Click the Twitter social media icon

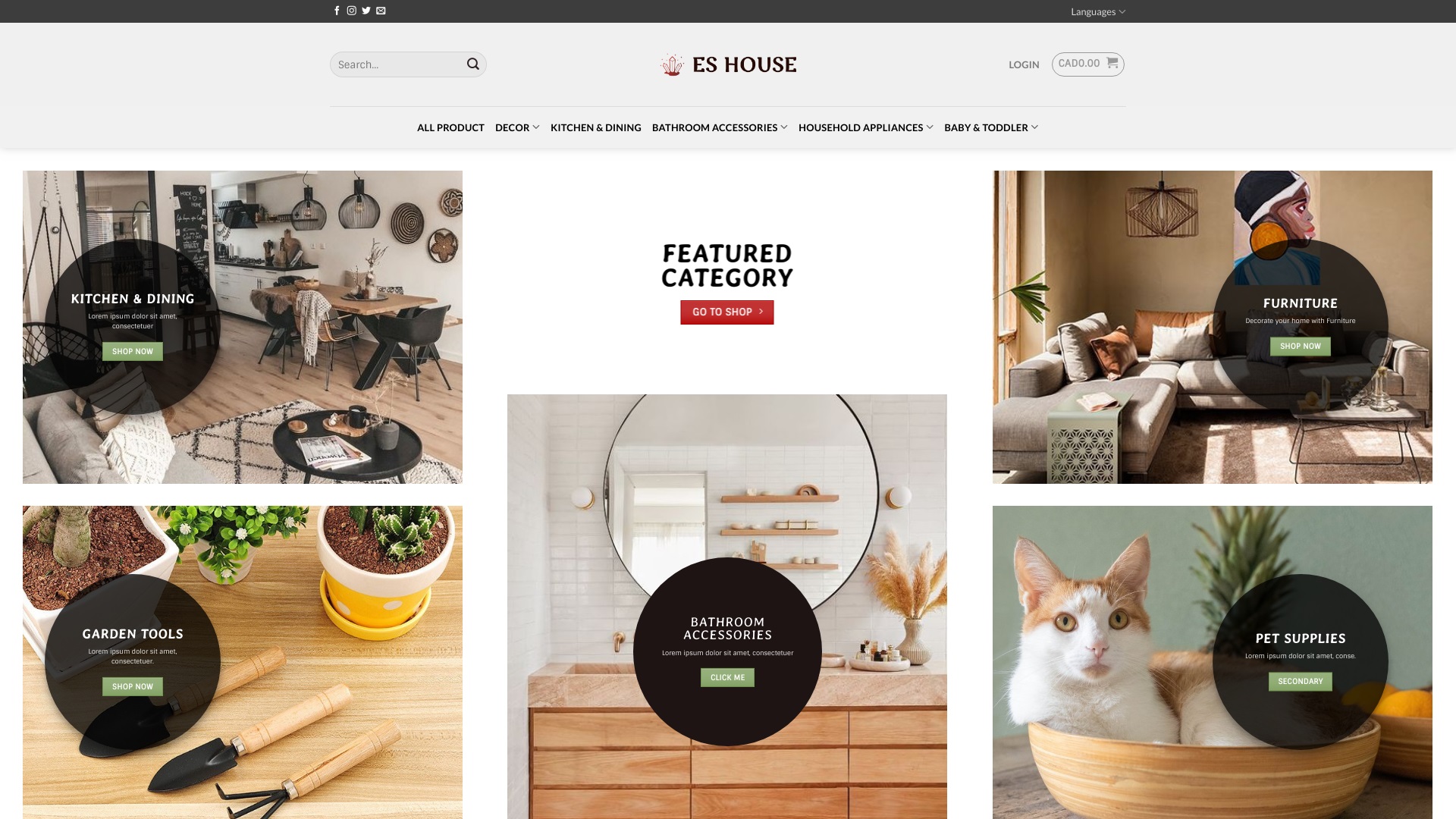tap(366, 11)
